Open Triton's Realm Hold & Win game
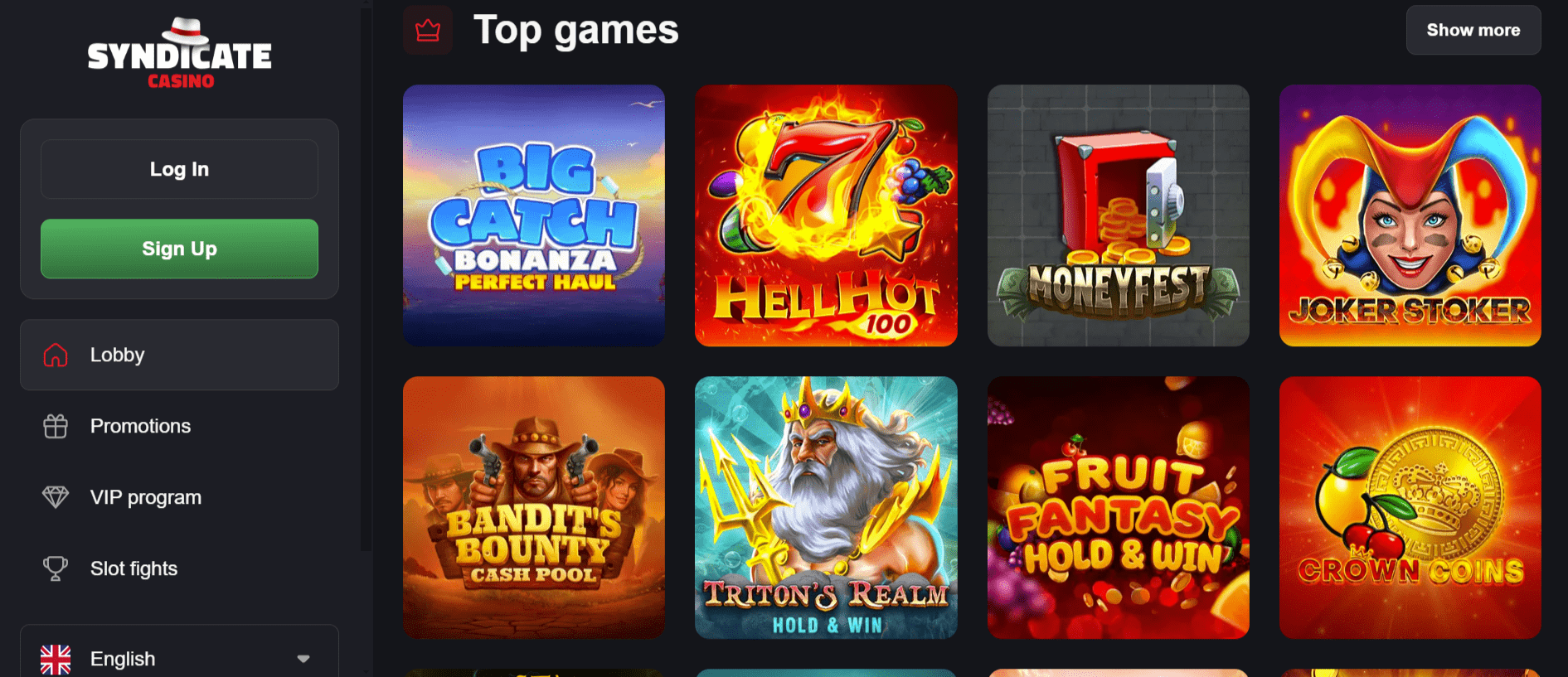 pos(826,508)
